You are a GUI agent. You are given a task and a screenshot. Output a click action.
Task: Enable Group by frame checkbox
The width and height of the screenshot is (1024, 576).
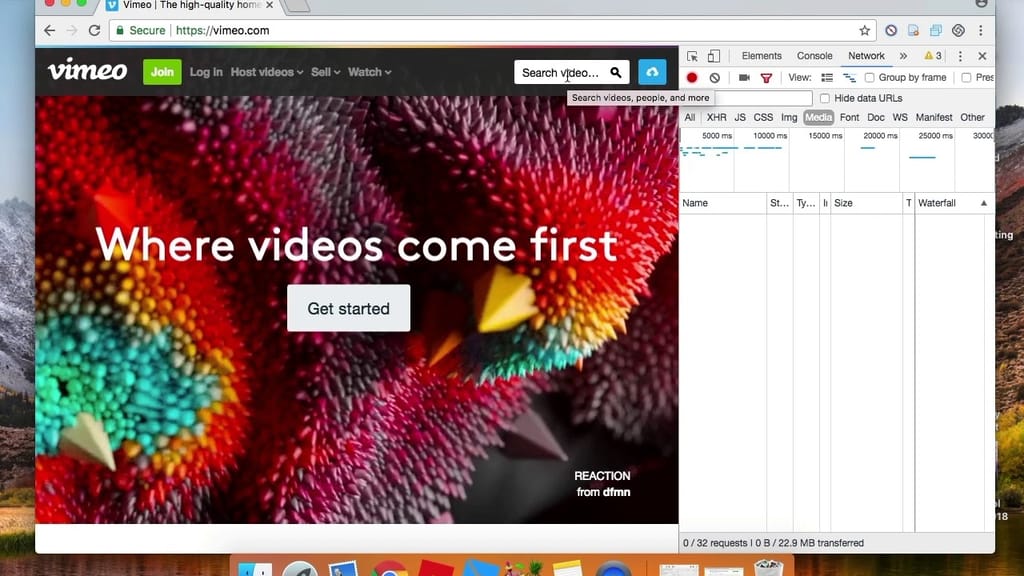point(869,78)
